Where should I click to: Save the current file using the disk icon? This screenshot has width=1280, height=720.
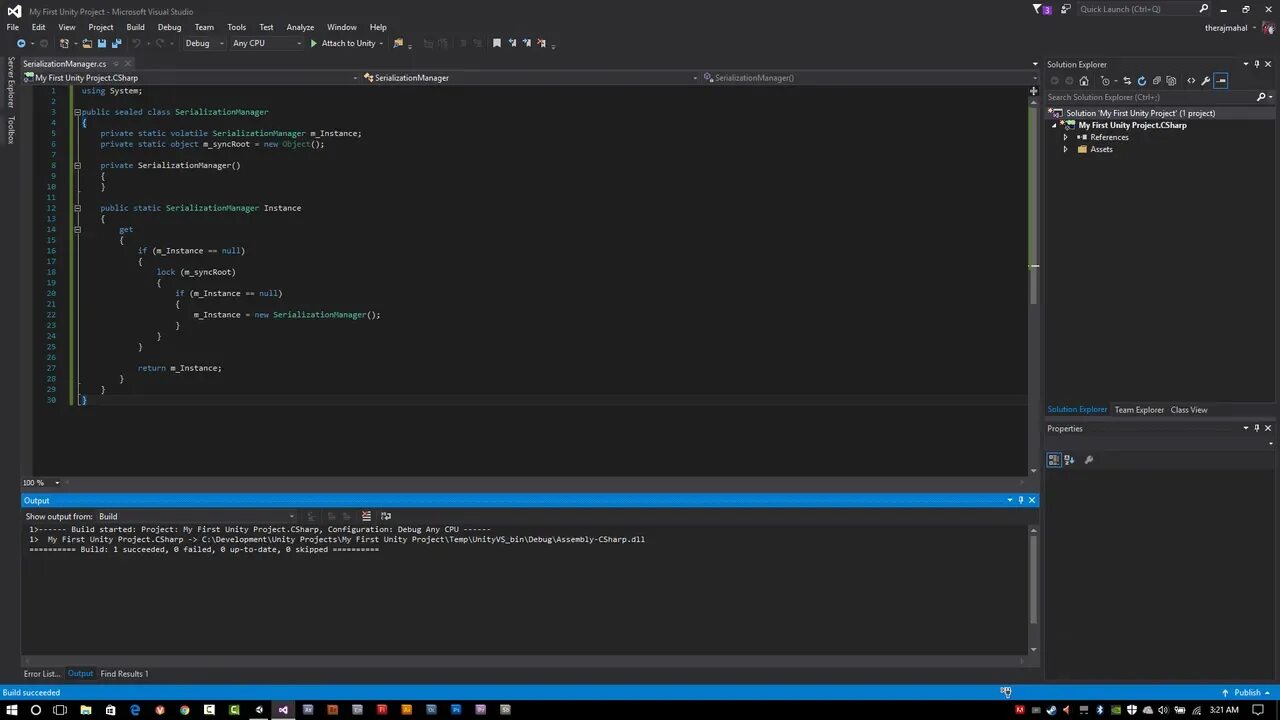101,43
